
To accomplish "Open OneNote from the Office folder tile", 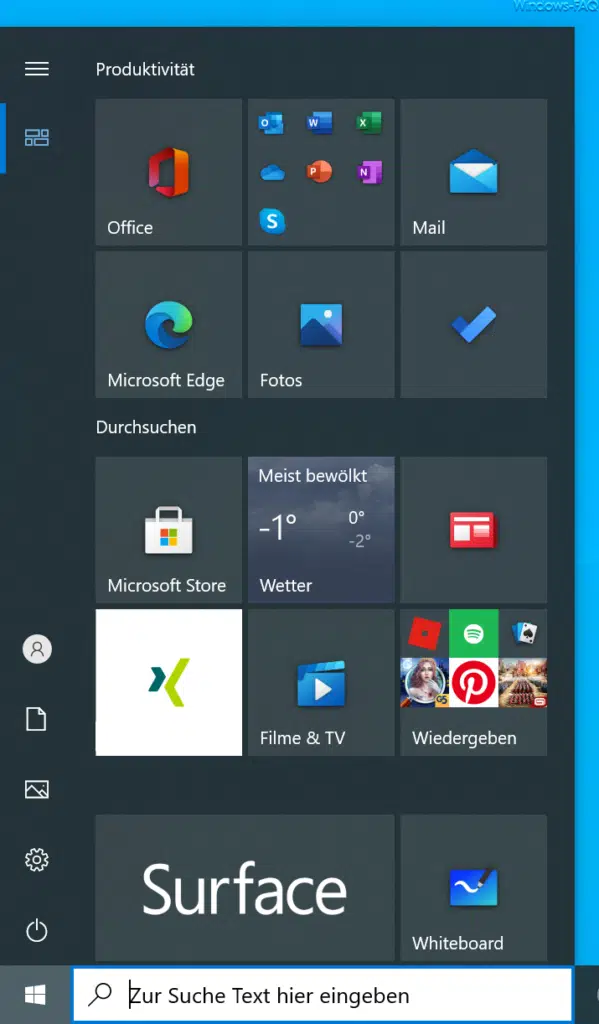I will pos(369,172).
